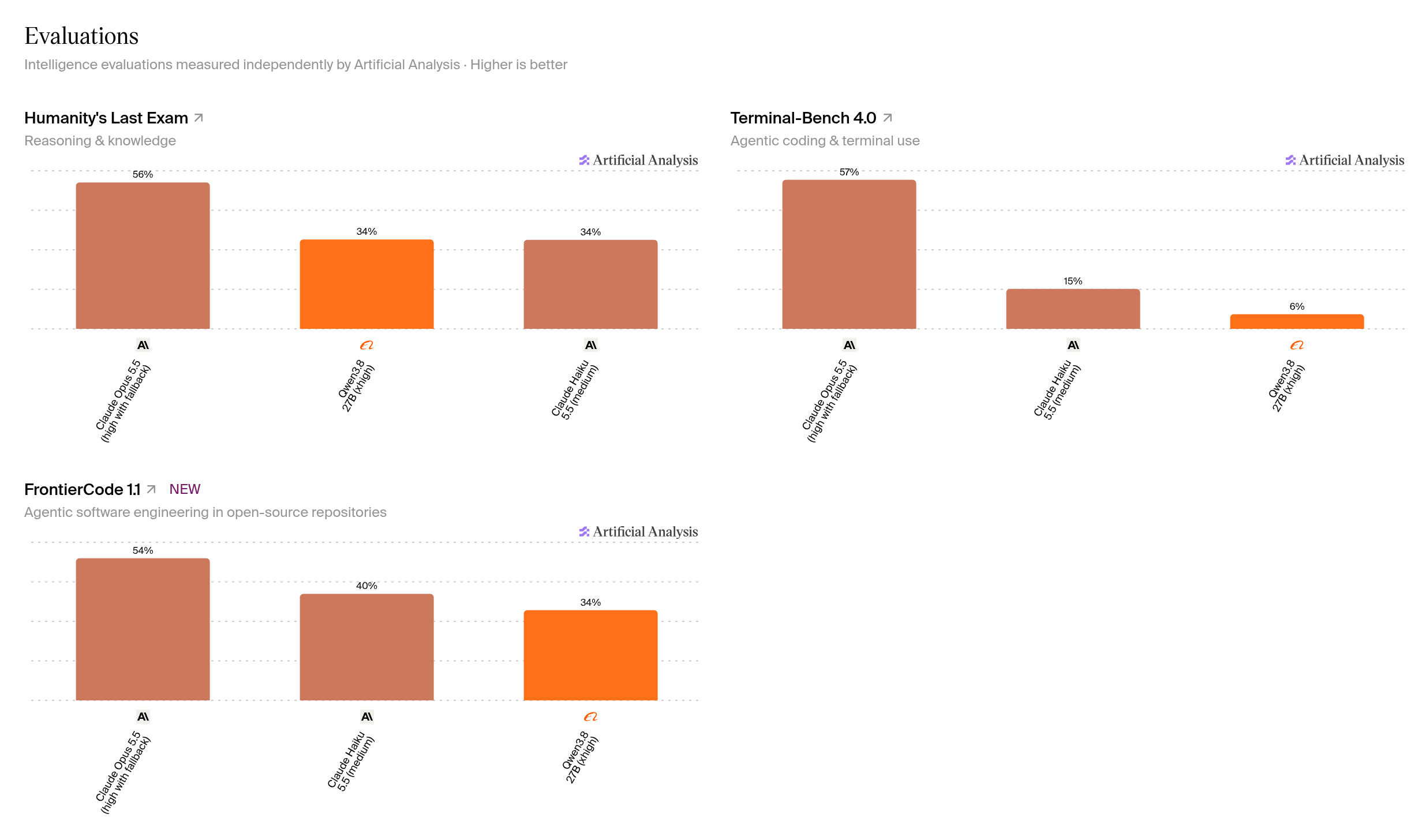Viewport: 1422px width, 840px height.
Task: Select the orange 34% Qwen3.8 bar in FrontierCode
Action: (590, 655)
